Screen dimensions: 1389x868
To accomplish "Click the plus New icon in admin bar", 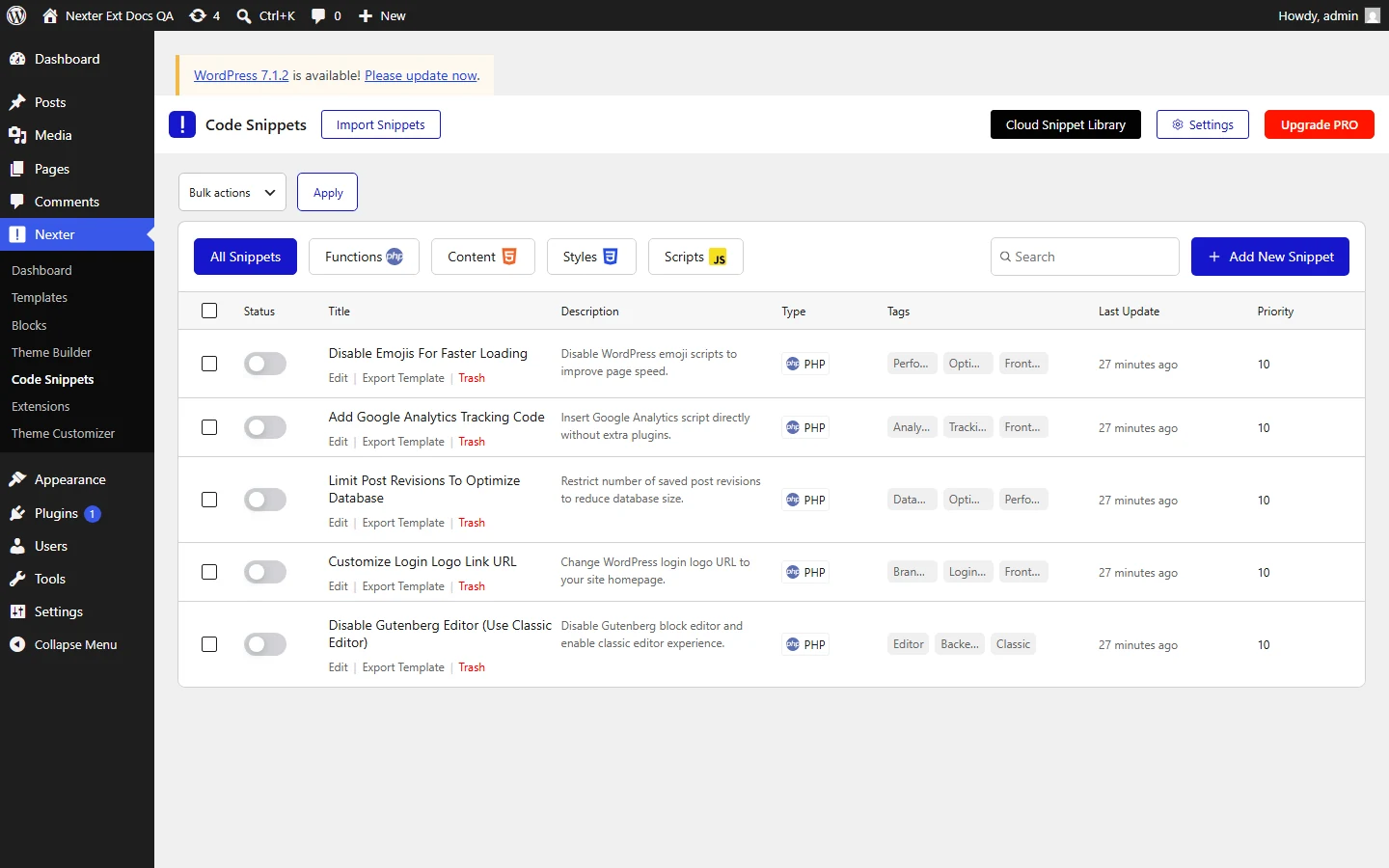I will [x=366, y=16].
